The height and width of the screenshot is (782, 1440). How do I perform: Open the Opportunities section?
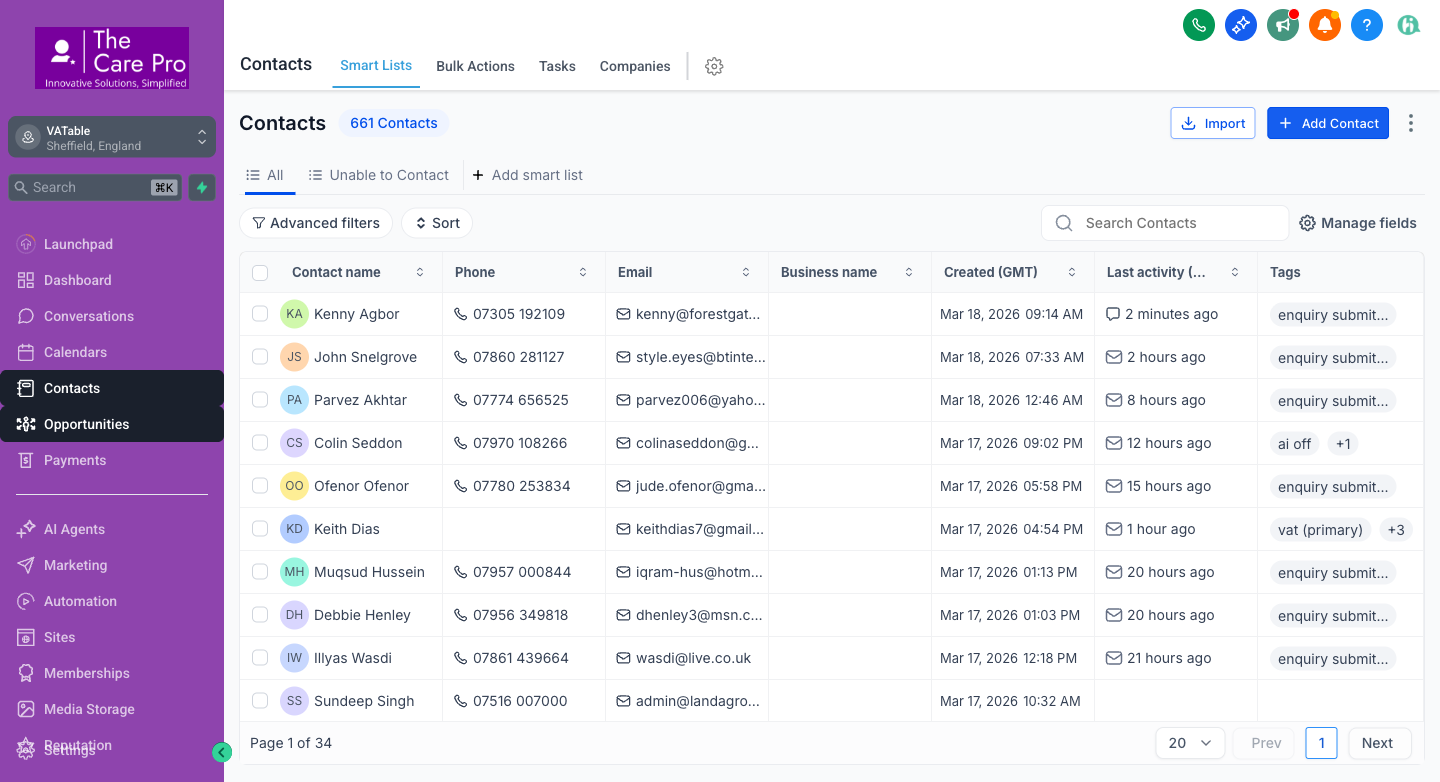point(85,424)
